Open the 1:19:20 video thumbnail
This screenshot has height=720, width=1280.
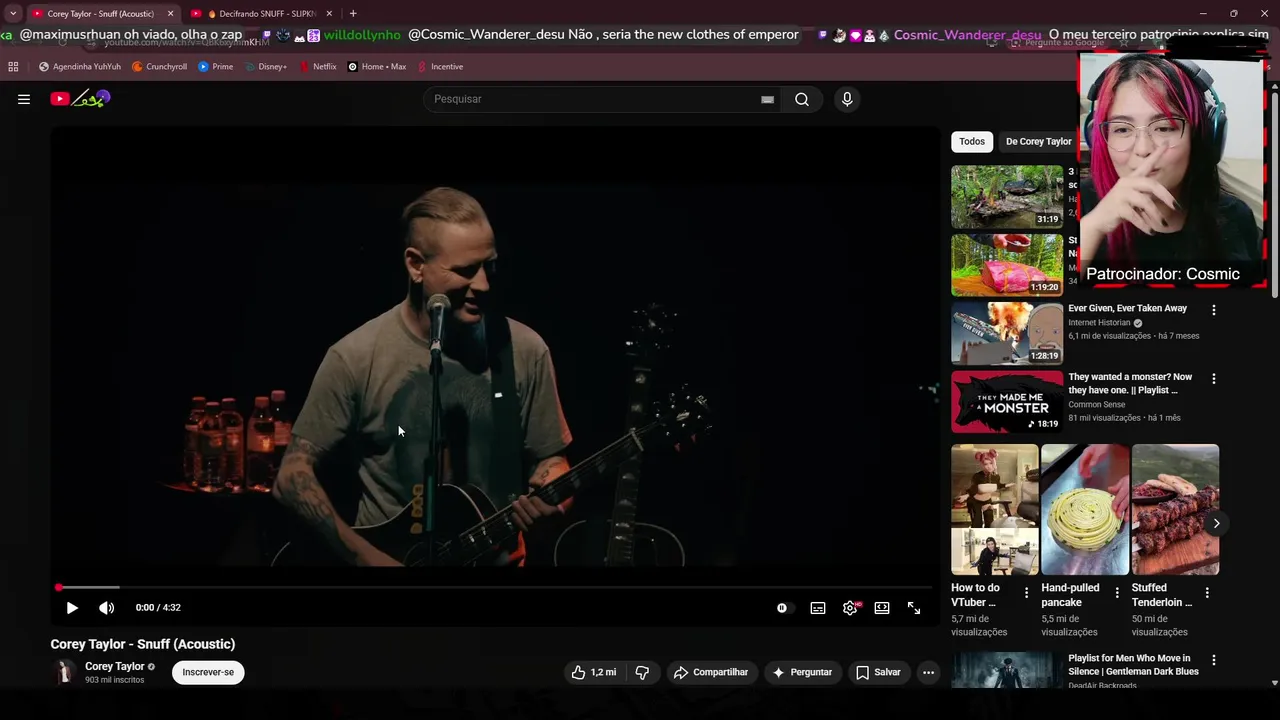[x=1007, y=265]
